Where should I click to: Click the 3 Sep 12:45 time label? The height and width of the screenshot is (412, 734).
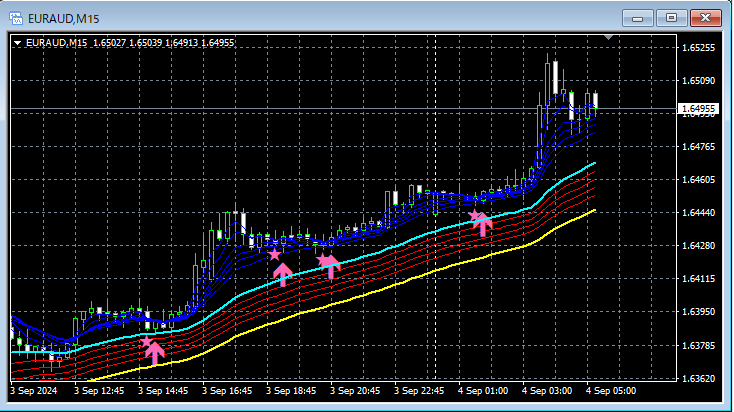pyautogui.click(x=99, y=390)
